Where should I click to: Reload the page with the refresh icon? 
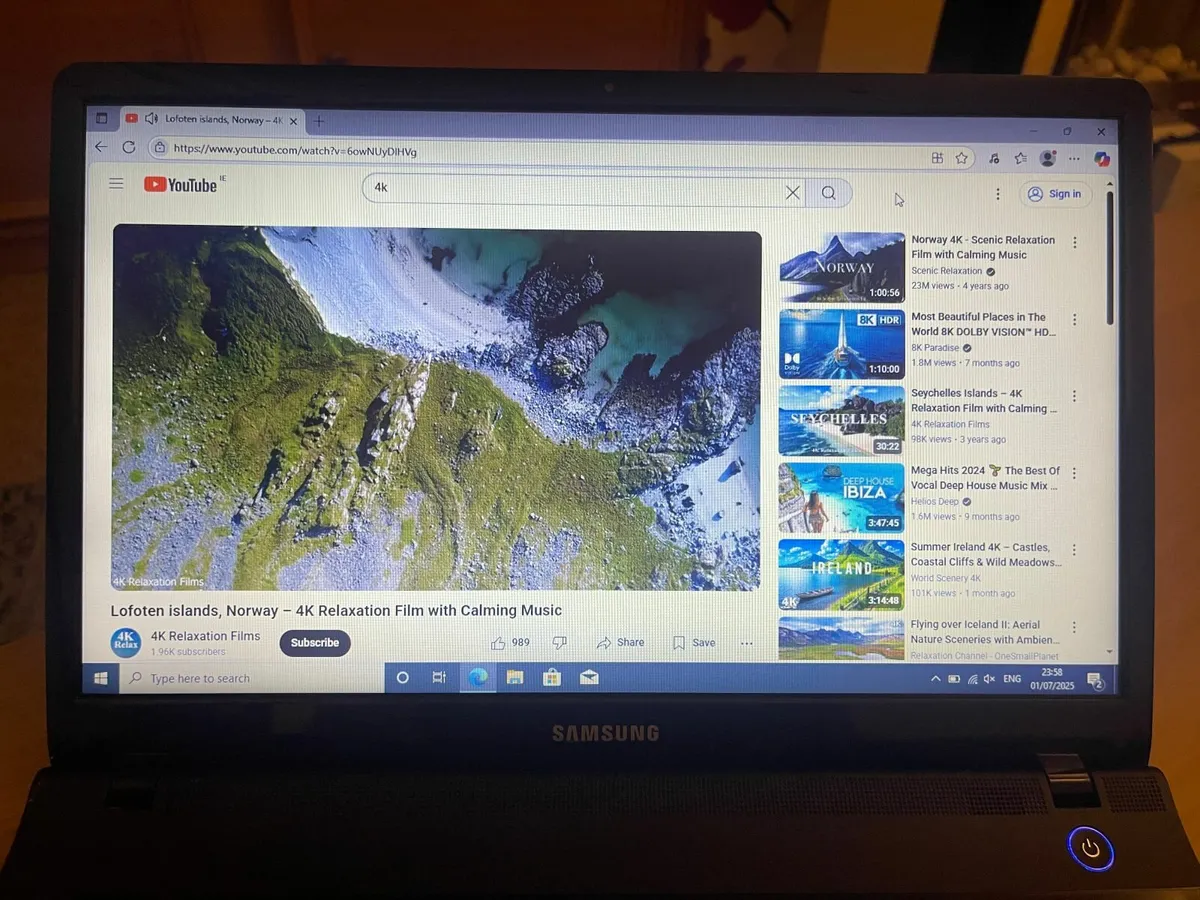[x=128, y=147]
